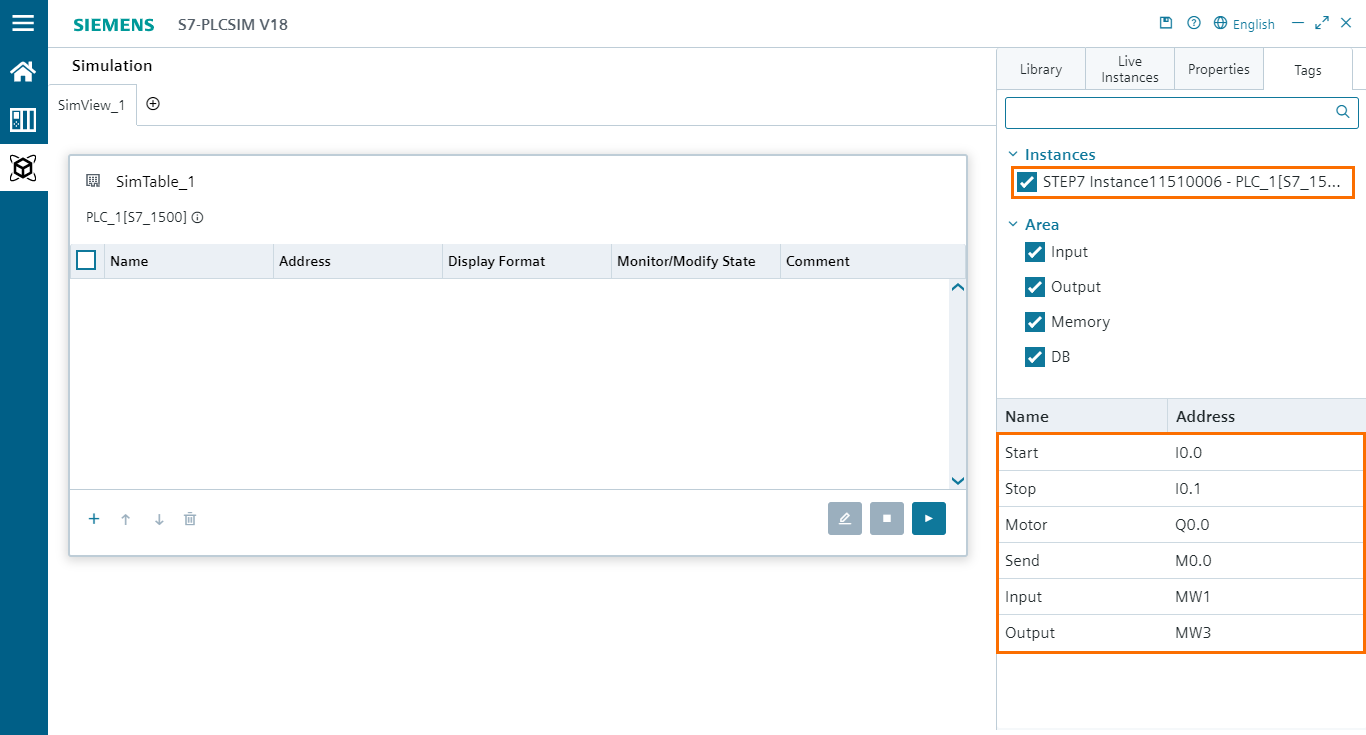Maximize the application window

(1322, 23)
